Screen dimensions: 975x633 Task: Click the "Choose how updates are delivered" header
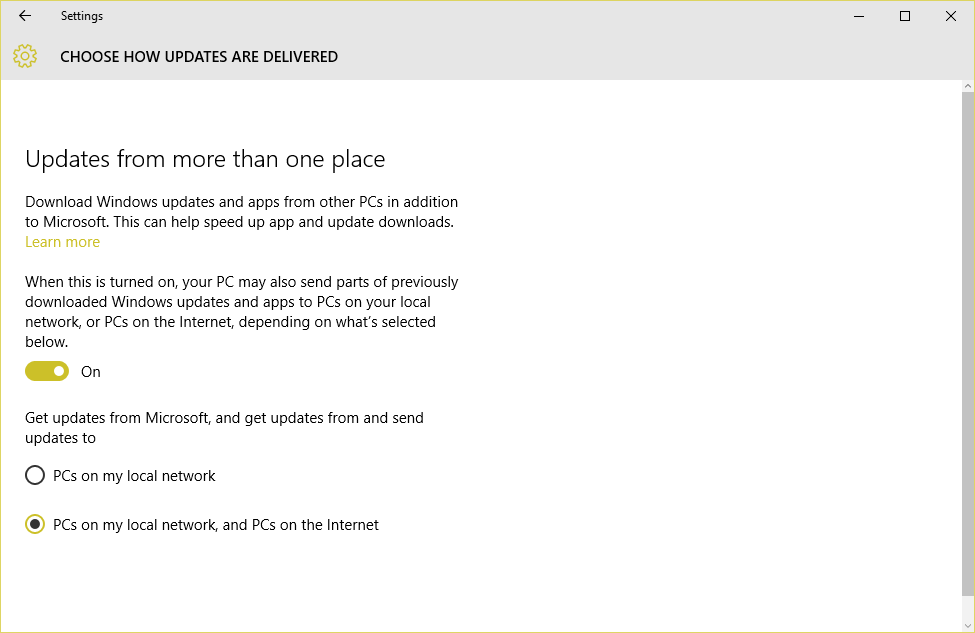(199, 57)
